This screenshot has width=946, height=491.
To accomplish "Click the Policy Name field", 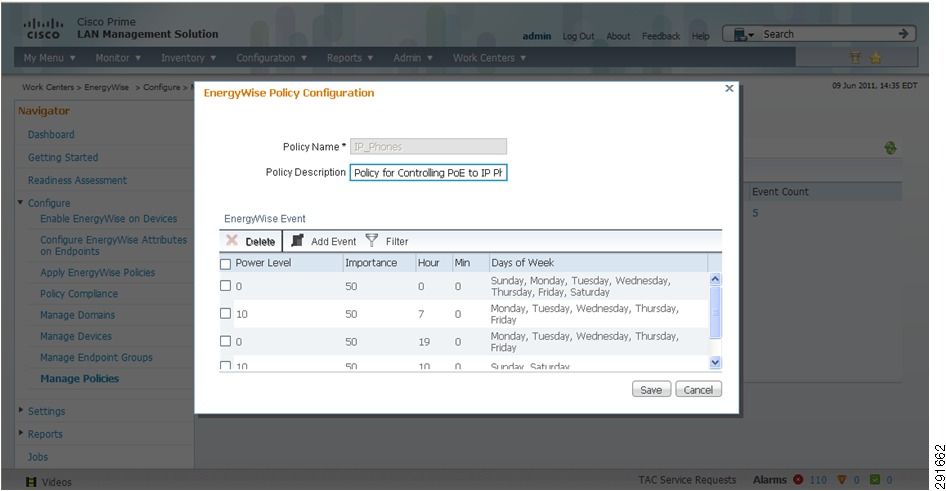I will 428,147.
